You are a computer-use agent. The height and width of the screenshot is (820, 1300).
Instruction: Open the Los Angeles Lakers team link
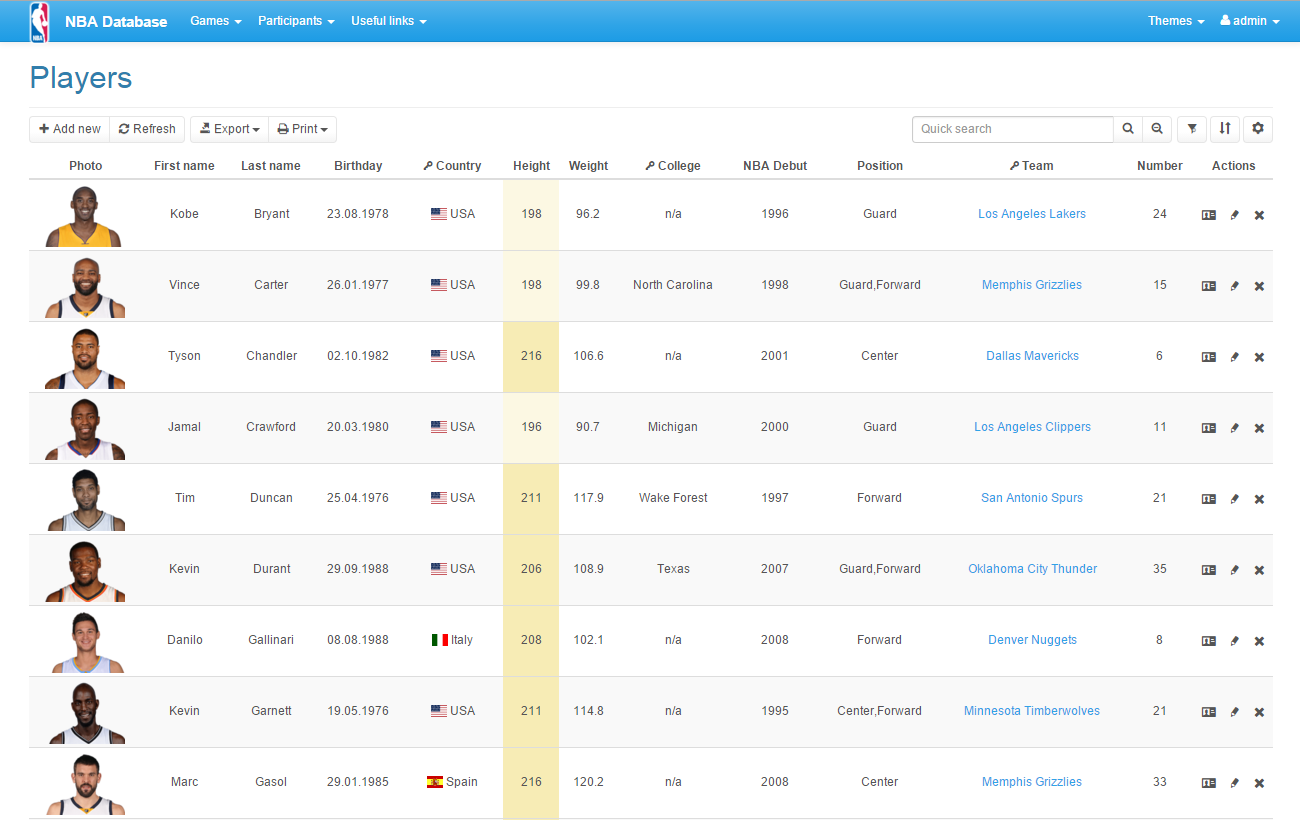(1032, 214)
